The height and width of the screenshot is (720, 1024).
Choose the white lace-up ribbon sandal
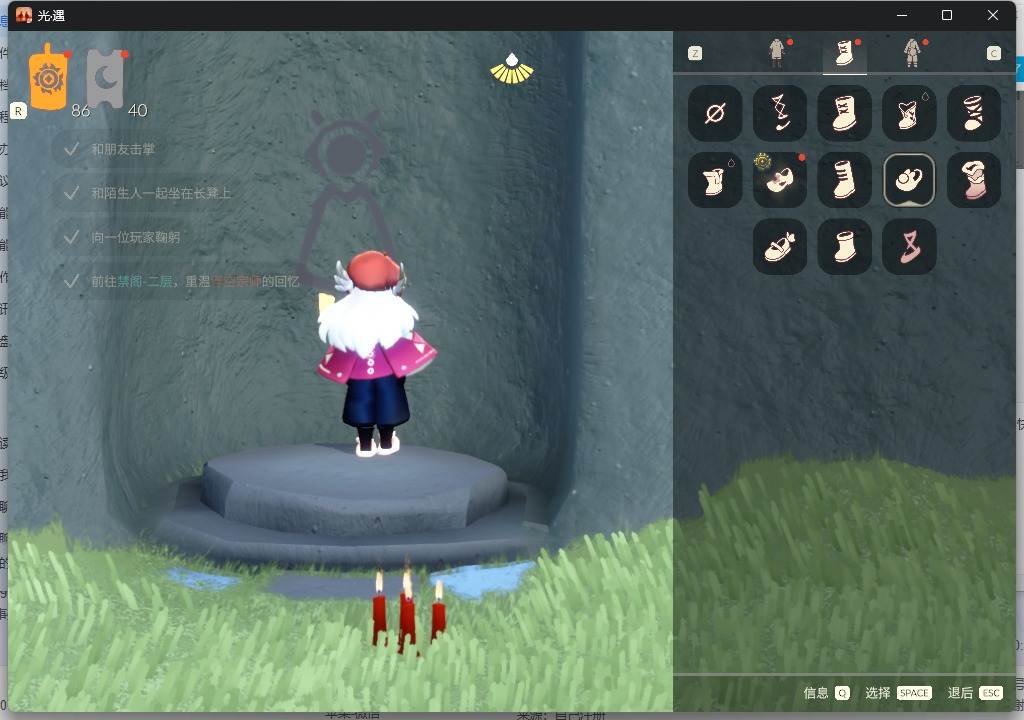coord(780,113)
